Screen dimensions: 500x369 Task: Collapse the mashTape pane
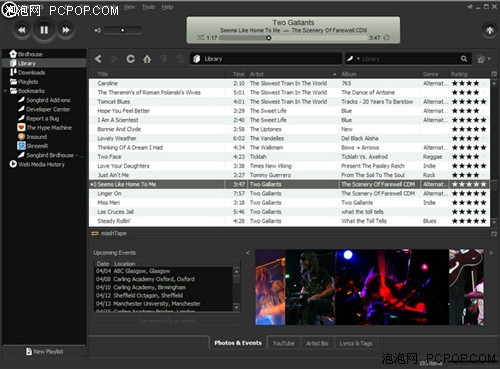(x=494, y=234)
